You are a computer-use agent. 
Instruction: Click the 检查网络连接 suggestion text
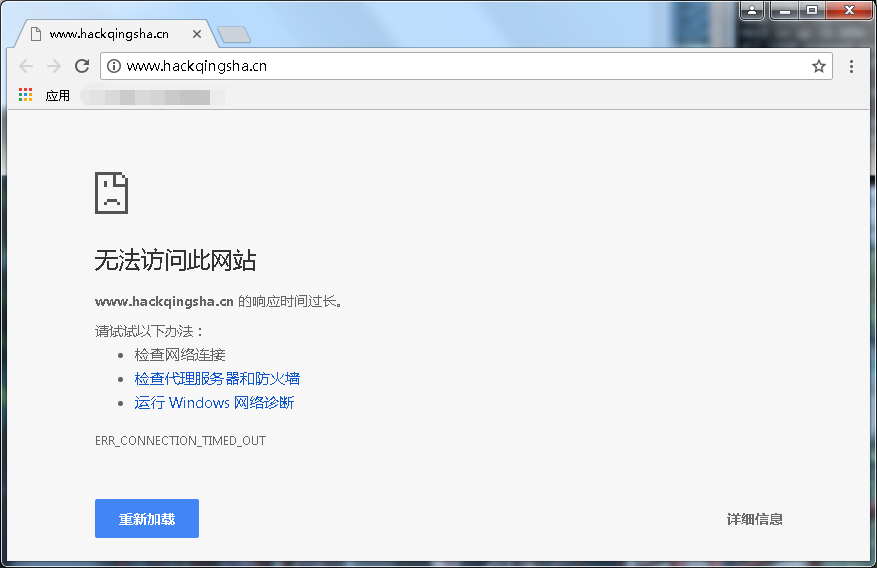(x=180, y=354)
